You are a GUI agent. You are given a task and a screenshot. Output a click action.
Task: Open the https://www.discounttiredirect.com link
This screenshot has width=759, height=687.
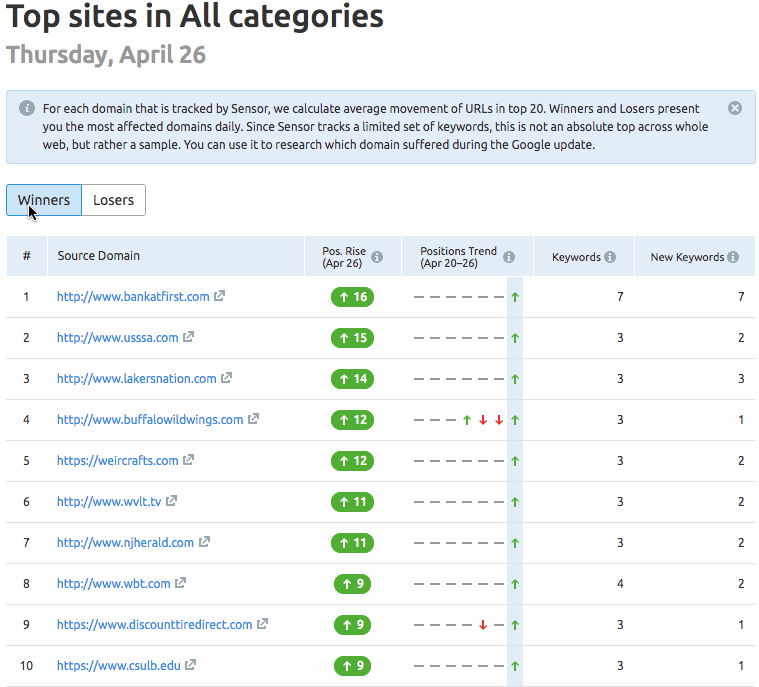(x=154, y=625)
